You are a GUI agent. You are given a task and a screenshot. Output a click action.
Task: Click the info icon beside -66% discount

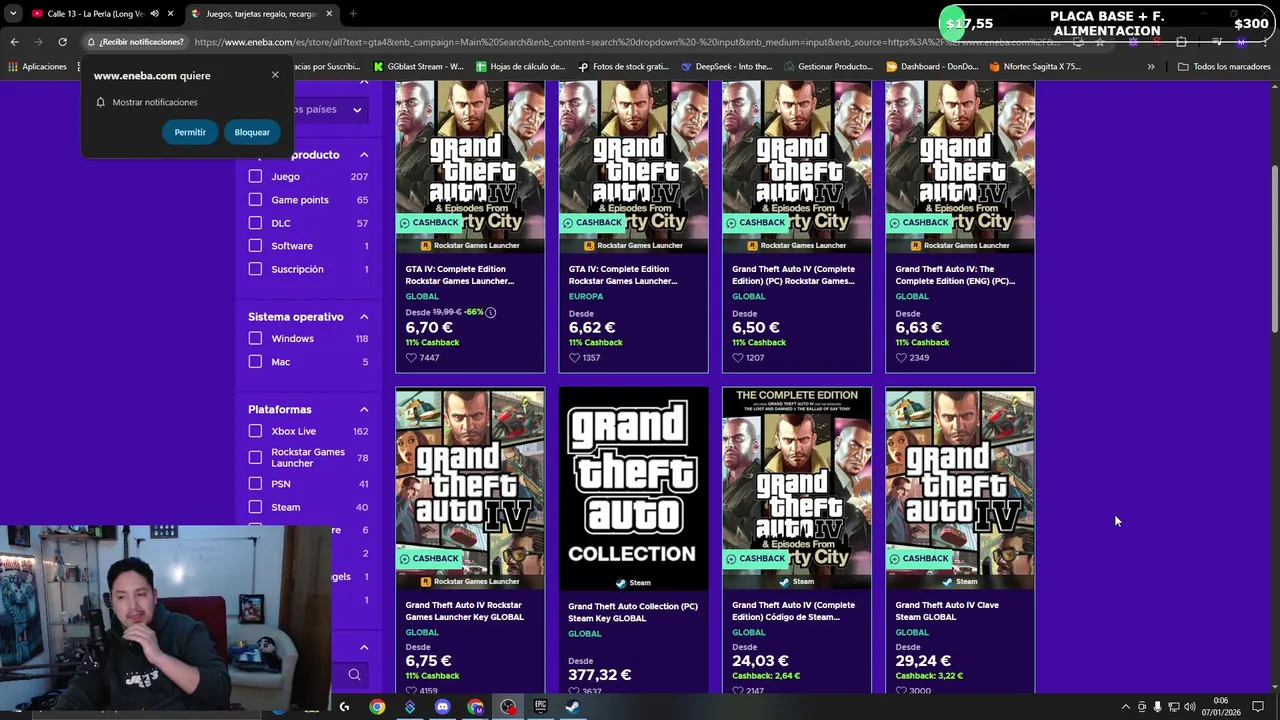click(x=491, y=312)
